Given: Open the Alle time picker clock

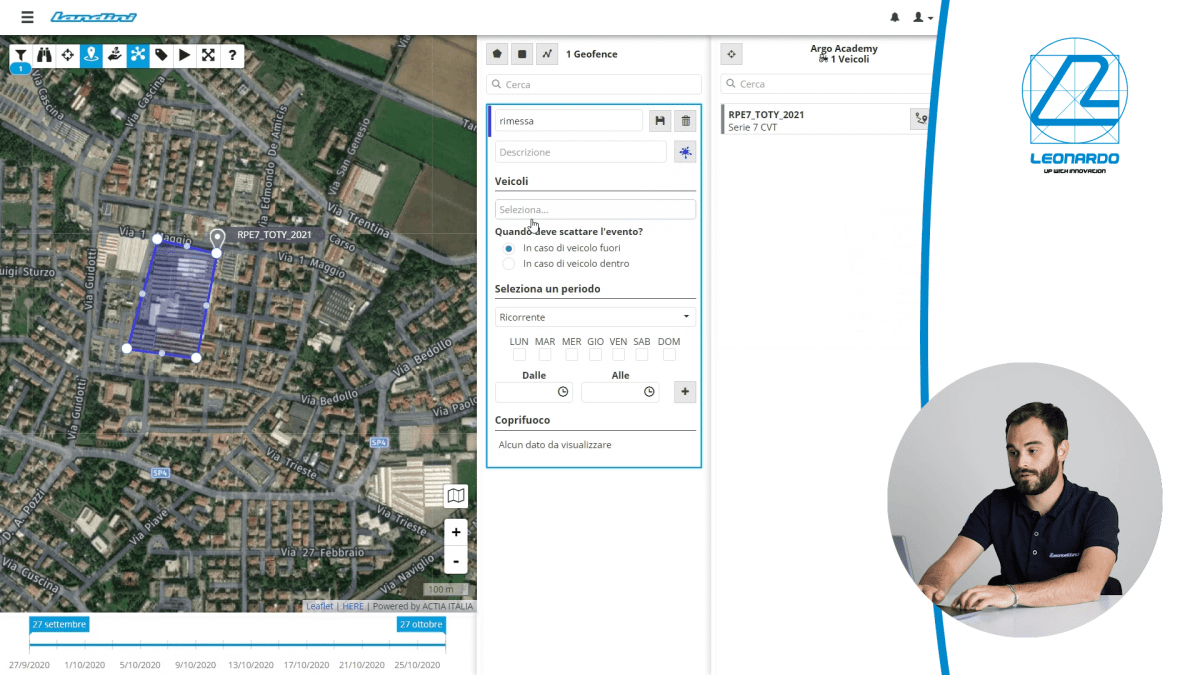Looking at the screenshot, I should [x=649, y=392].
